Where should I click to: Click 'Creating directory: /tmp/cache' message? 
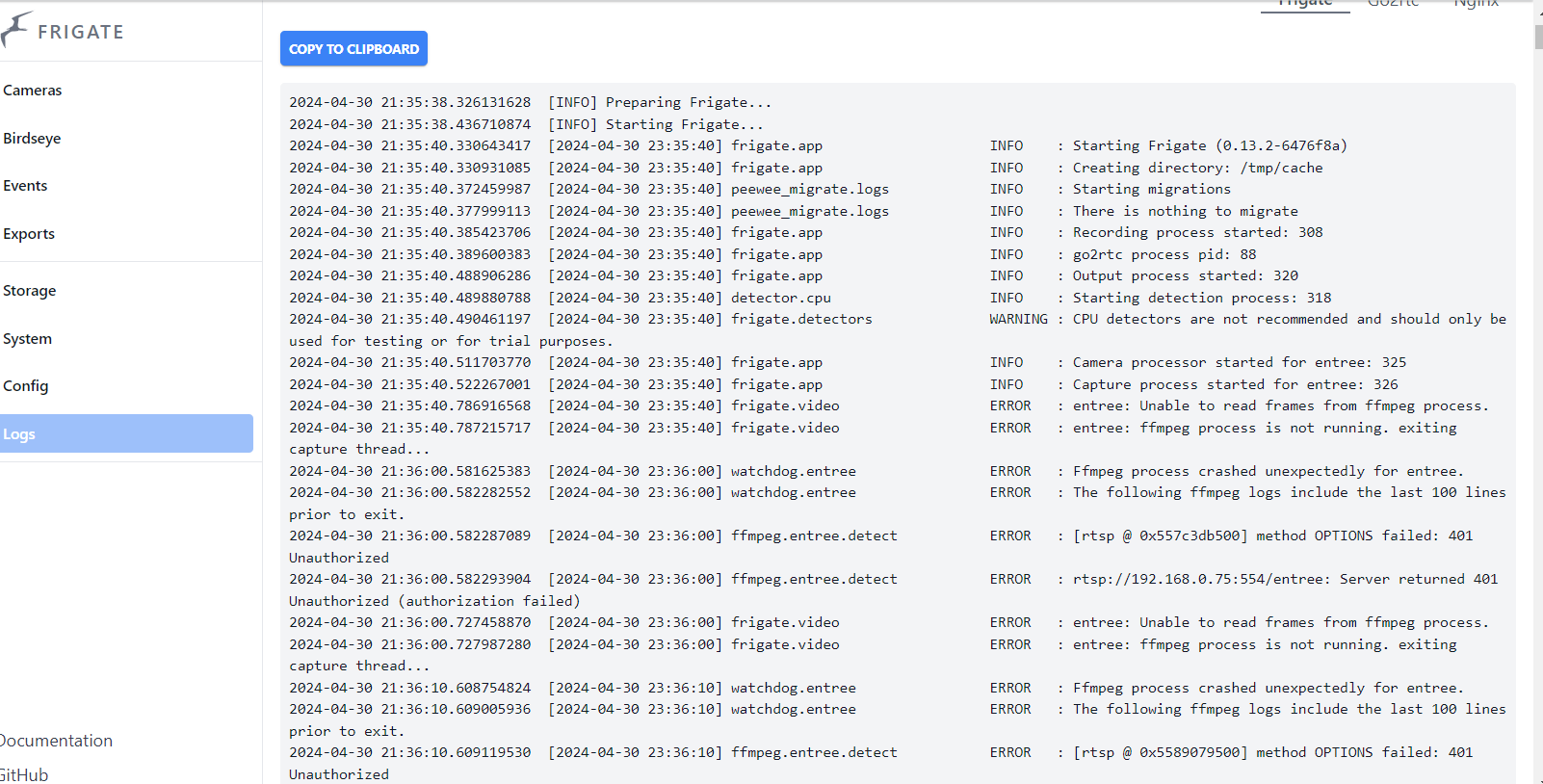1198,168
